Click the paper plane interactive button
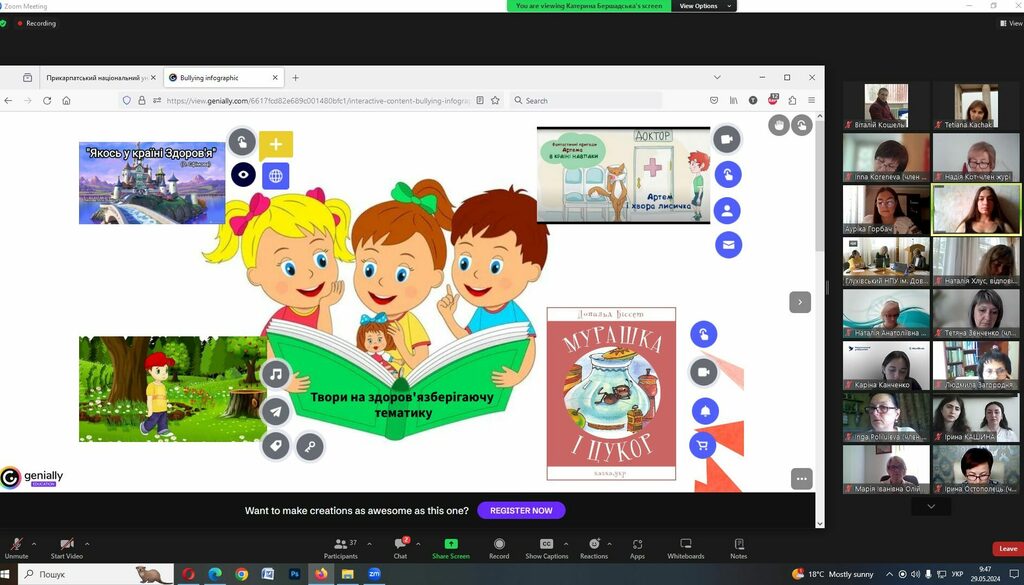Image resolution: width=1024 pixels, height=585 pixels. pyautogui.click(x=275, y=411)
